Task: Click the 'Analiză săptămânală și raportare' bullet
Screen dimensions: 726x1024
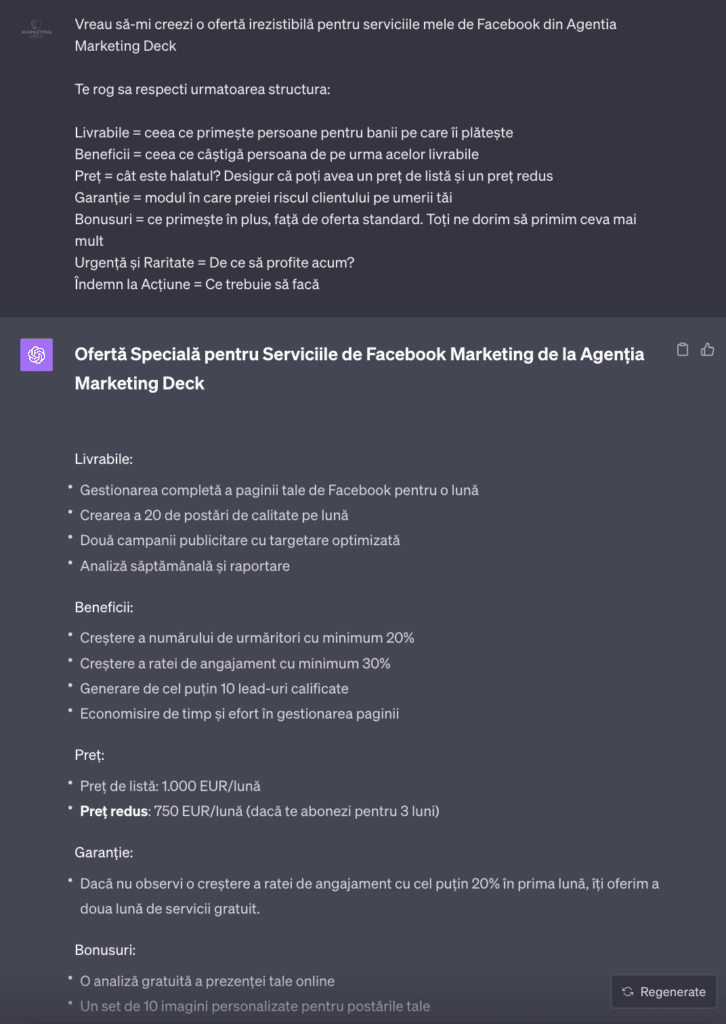Action: [x=185, y=566]
